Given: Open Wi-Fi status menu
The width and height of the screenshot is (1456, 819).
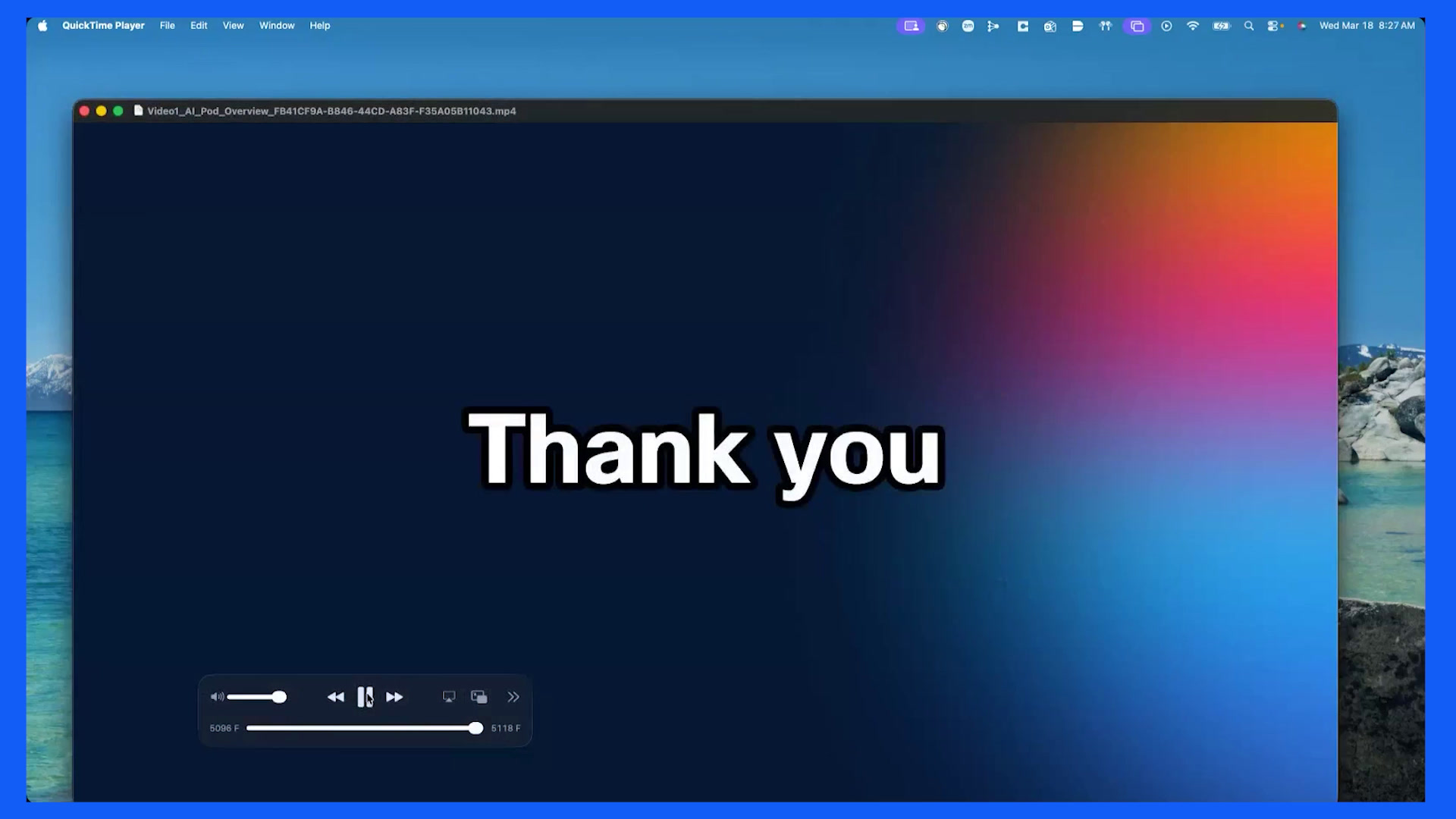Looking at the screenshot, I should [1193, 26].
